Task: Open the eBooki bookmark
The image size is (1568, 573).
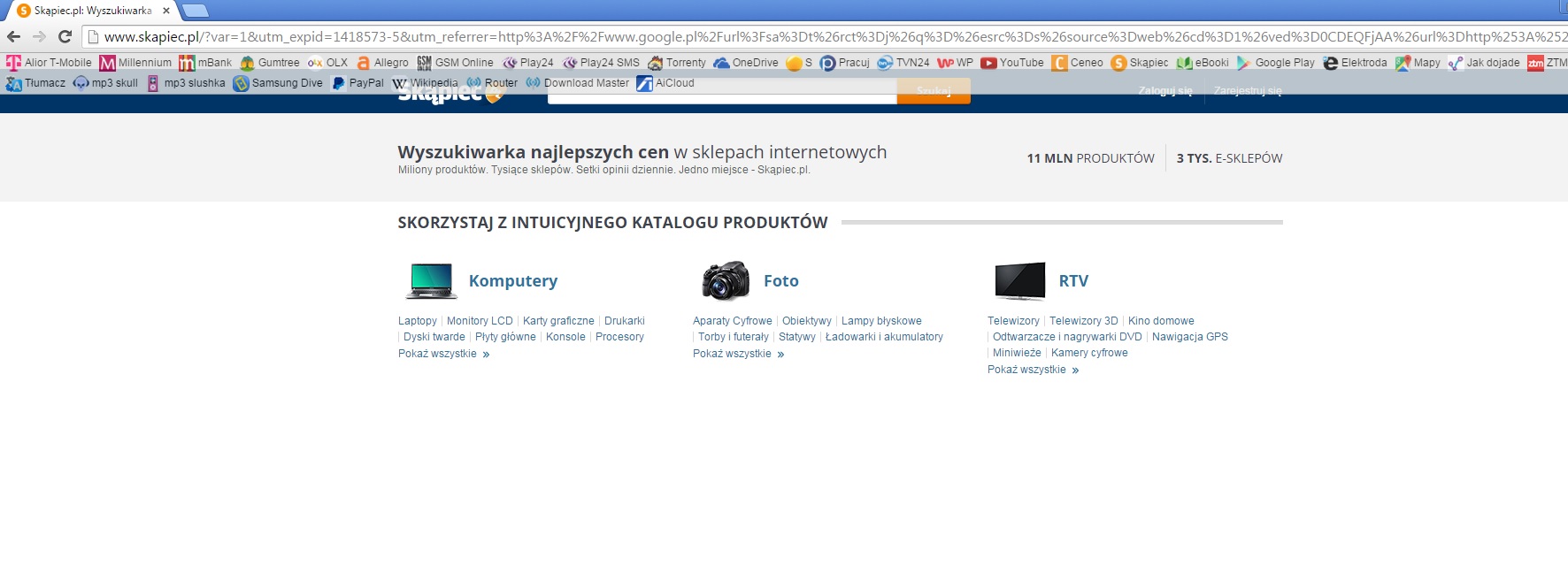Action: coord(1203,63)
